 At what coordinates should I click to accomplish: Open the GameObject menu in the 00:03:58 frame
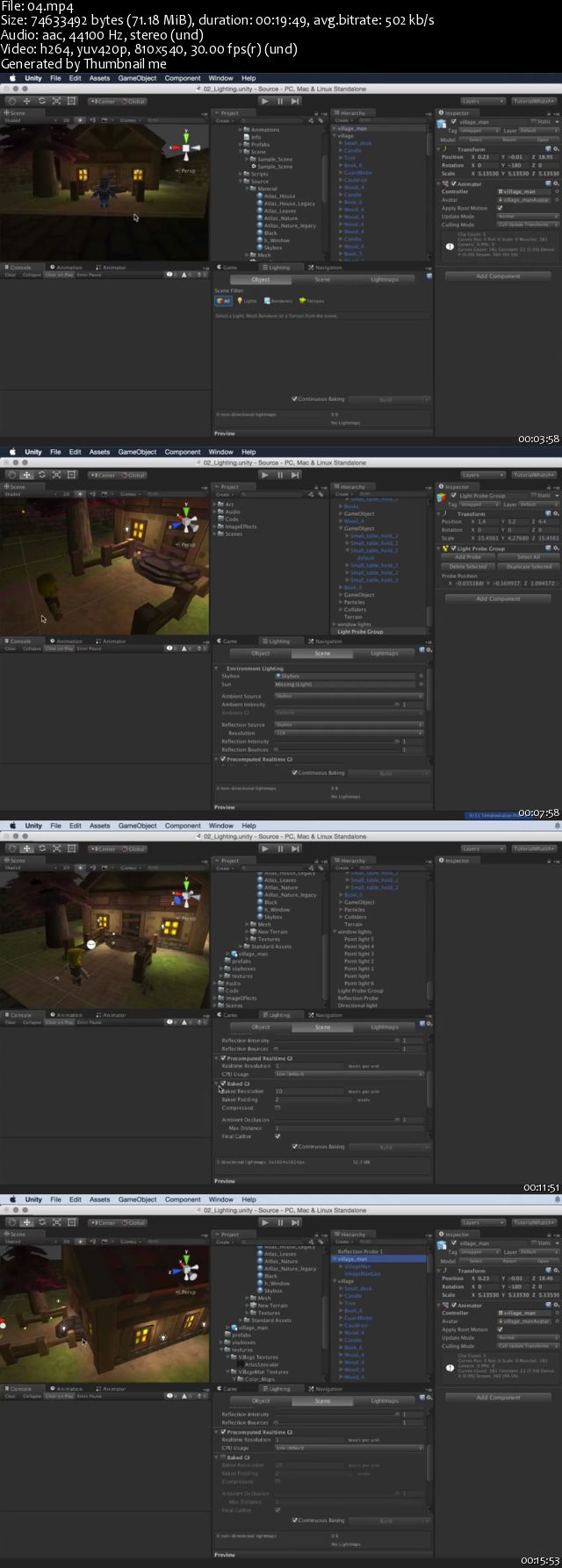click(137, 78)
